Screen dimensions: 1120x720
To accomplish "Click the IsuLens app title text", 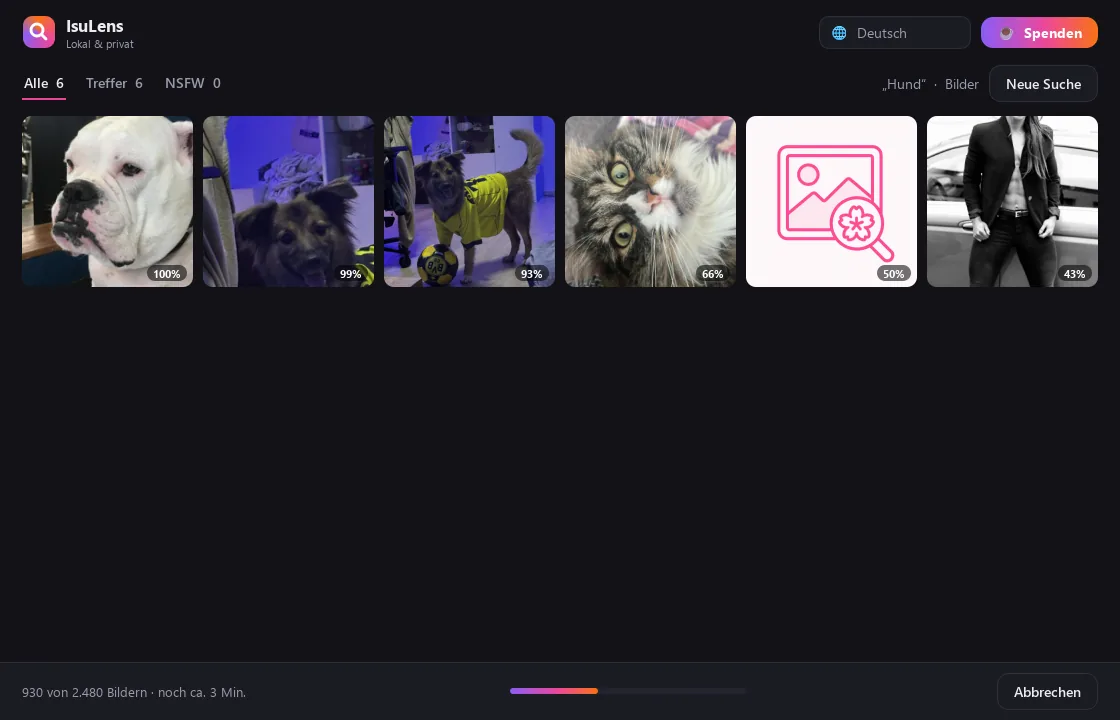I will click(x=95, y=26).
